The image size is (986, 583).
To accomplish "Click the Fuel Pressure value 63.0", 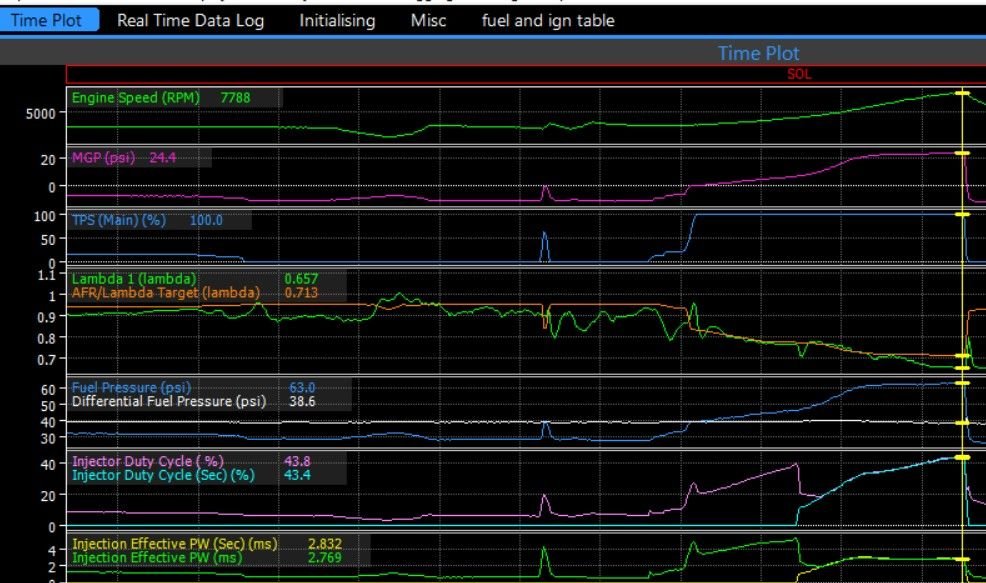I will click(x=302, y=387).
